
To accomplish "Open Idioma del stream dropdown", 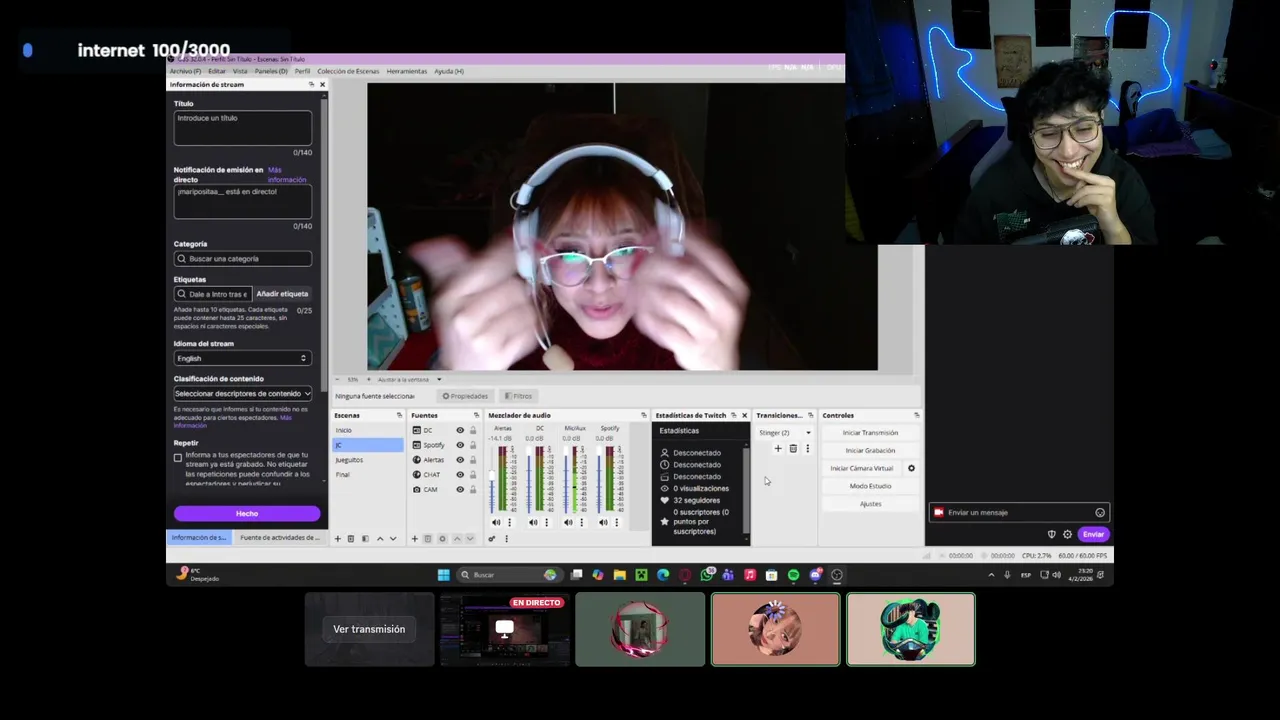I will (242, 358).
